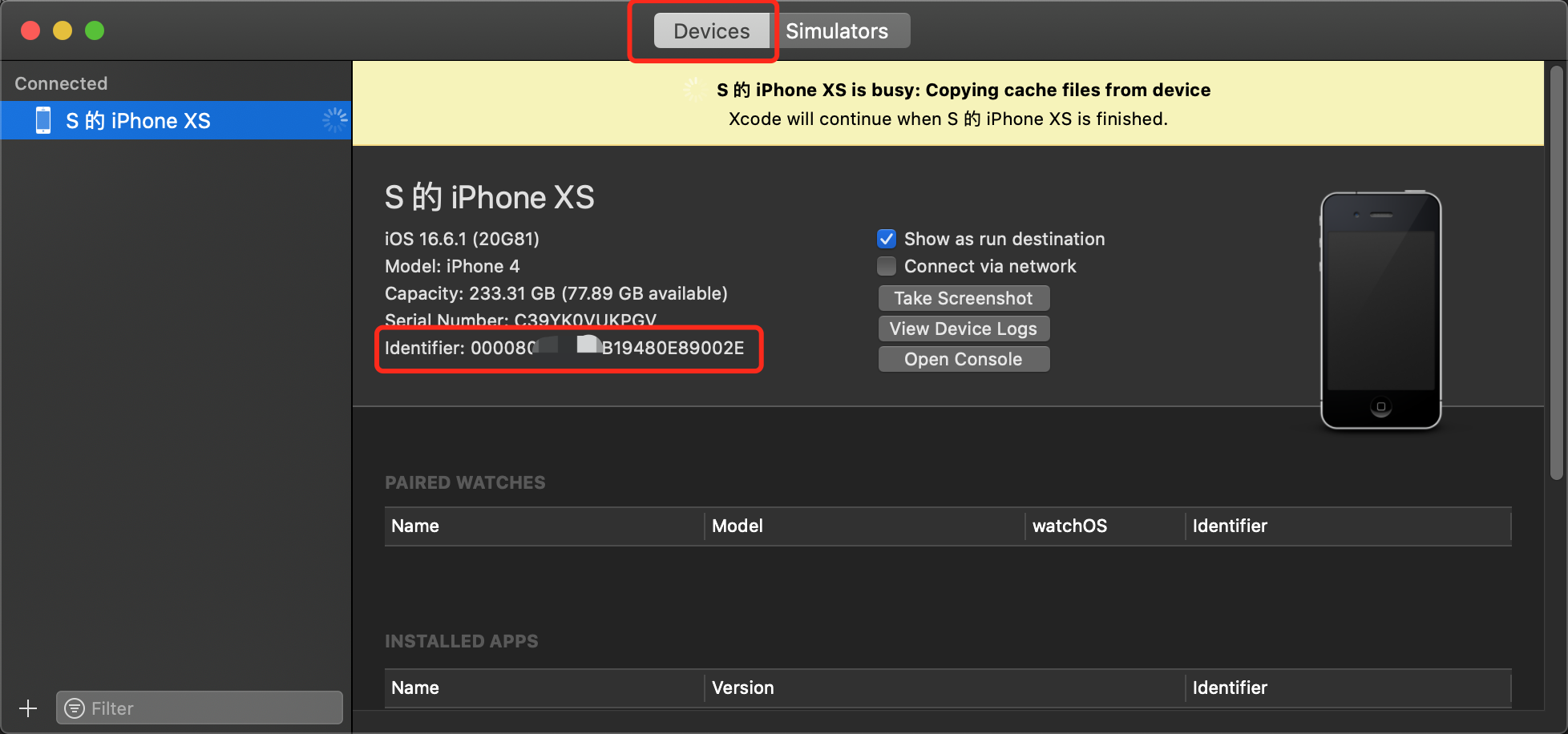Image resolution: width=1568 pixels, height=734 pixels.
Task: Click the iPhone device image
Action: [x=1380, y=310]
